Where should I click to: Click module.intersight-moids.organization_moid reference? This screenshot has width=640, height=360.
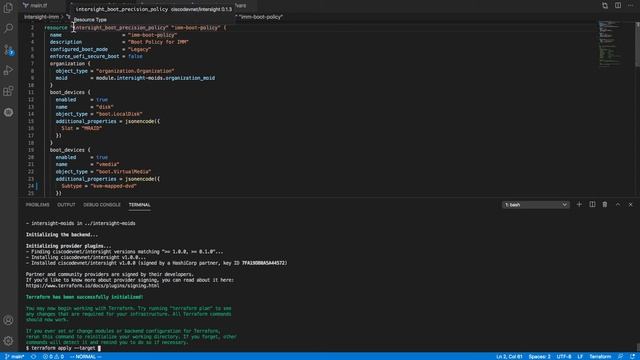[155, 78]
